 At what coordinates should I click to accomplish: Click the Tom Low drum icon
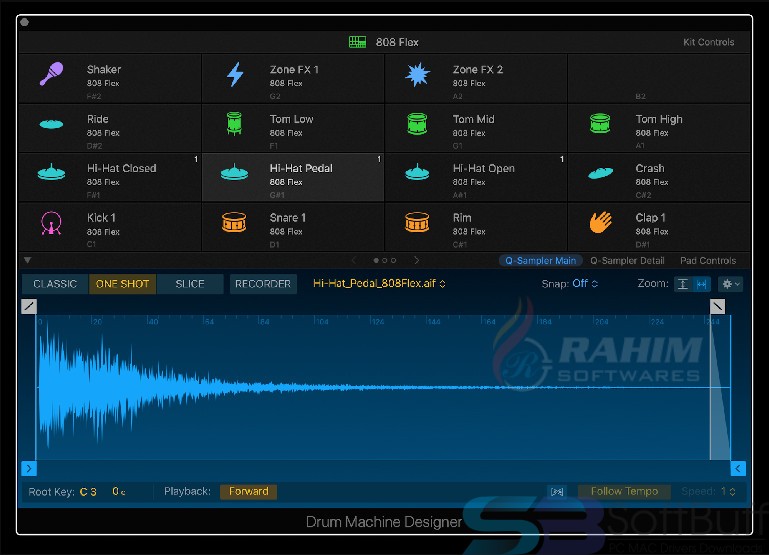(234, 124)
